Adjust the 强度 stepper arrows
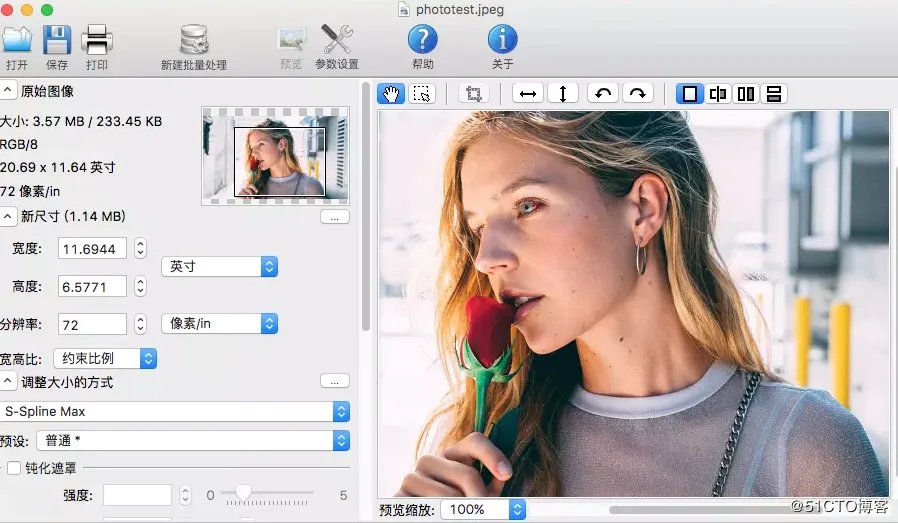 [185, 495]
